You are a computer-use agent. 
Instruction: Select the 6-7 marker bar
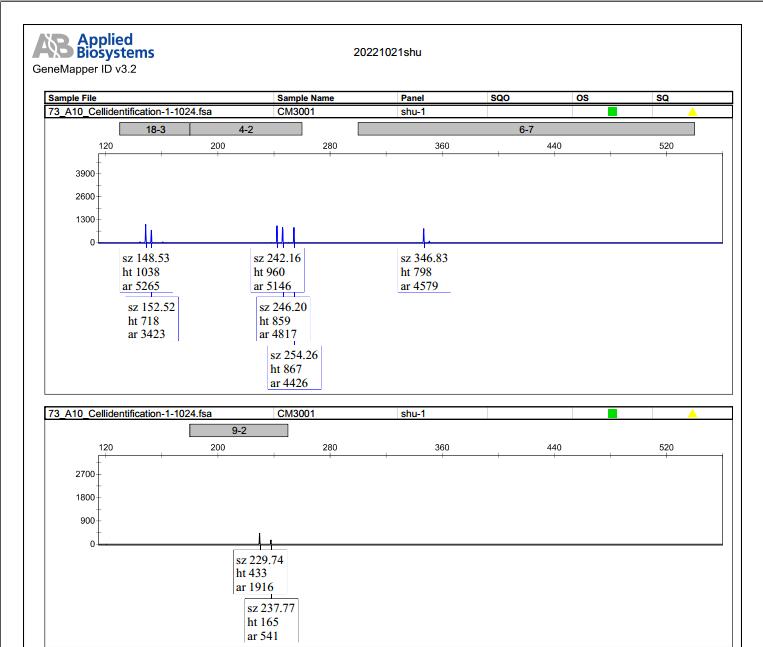coord(526,129)
